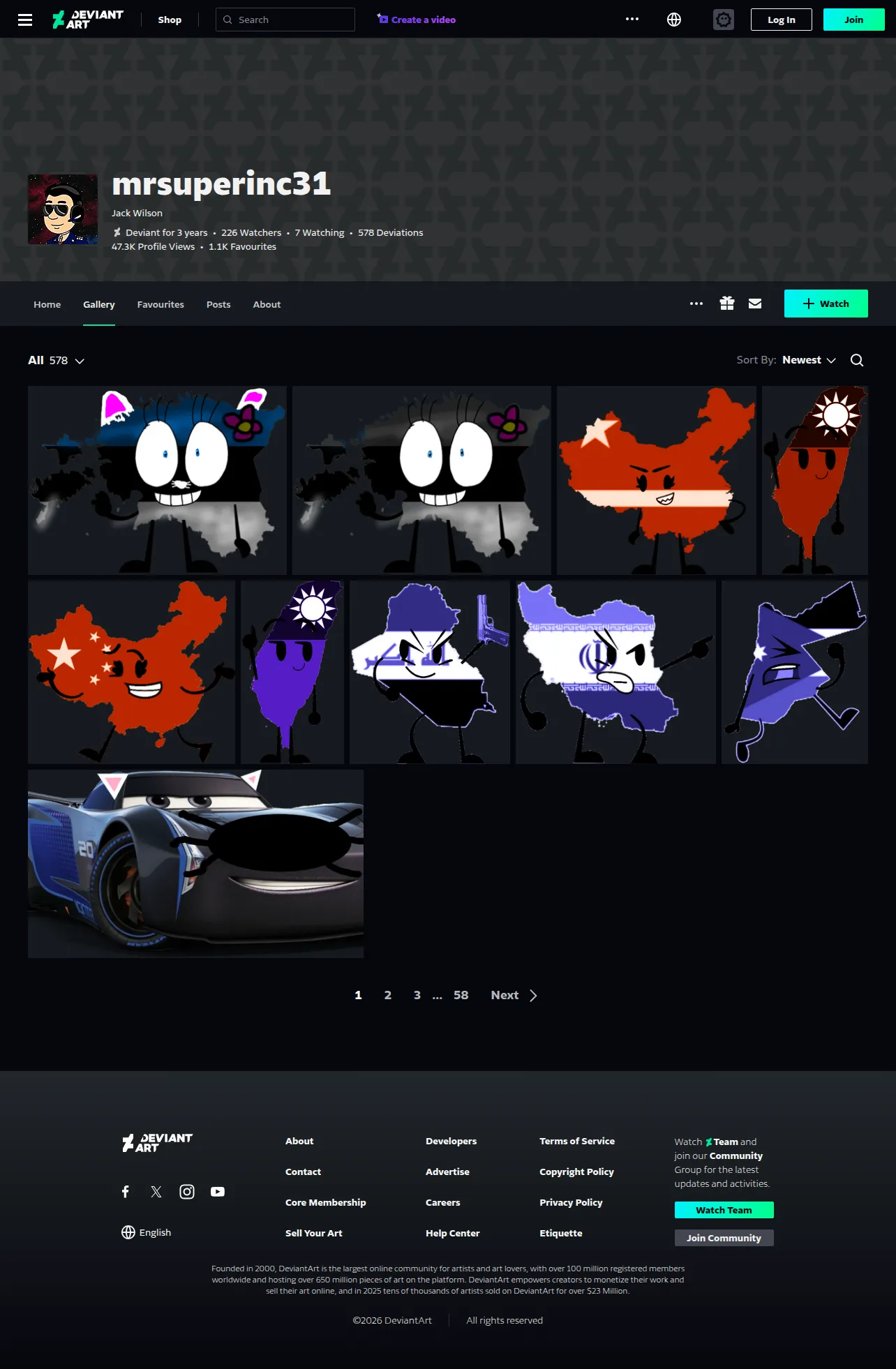Click the Advertise footer link

[448, 1172]
